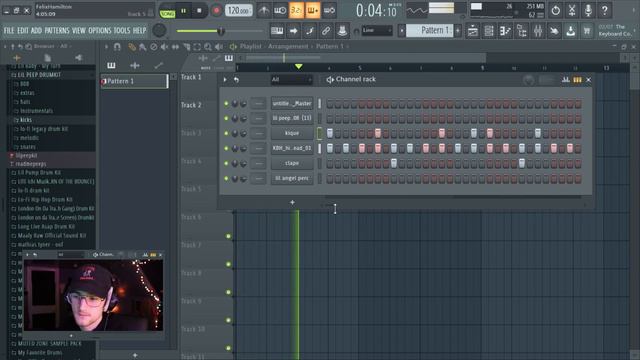Open the Pattern 1 selector dropdown
Screen dimensions: 640x360
(x=429, y=31)
